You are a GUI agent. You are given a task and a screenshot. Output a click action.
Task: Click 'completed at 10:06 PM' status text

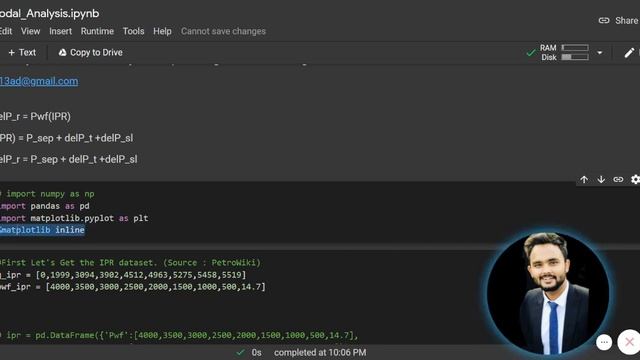[x=320, y=353]
